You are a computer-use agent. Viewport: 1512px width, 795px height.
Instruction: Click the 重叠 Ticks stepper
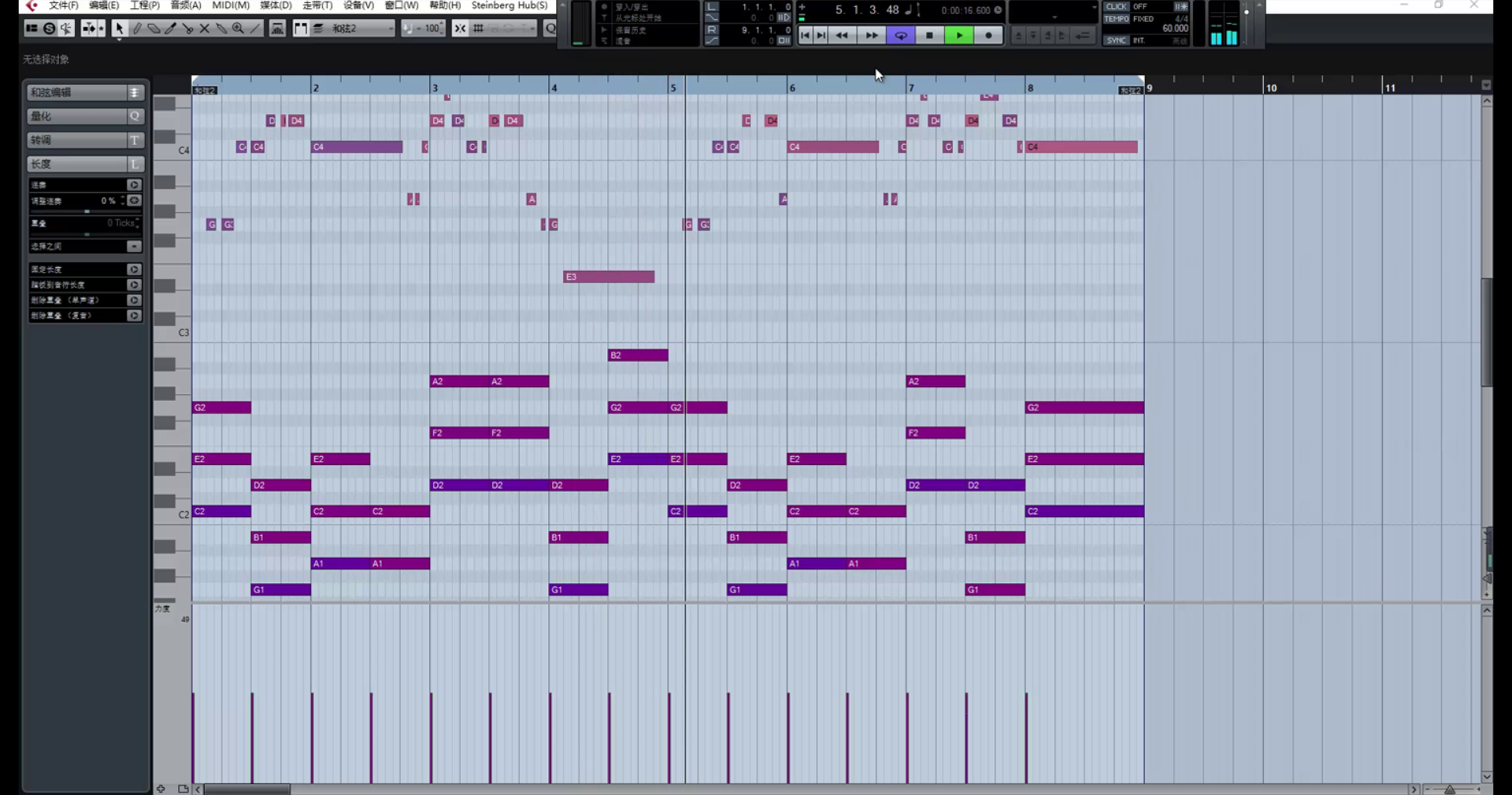pos(138,223)
